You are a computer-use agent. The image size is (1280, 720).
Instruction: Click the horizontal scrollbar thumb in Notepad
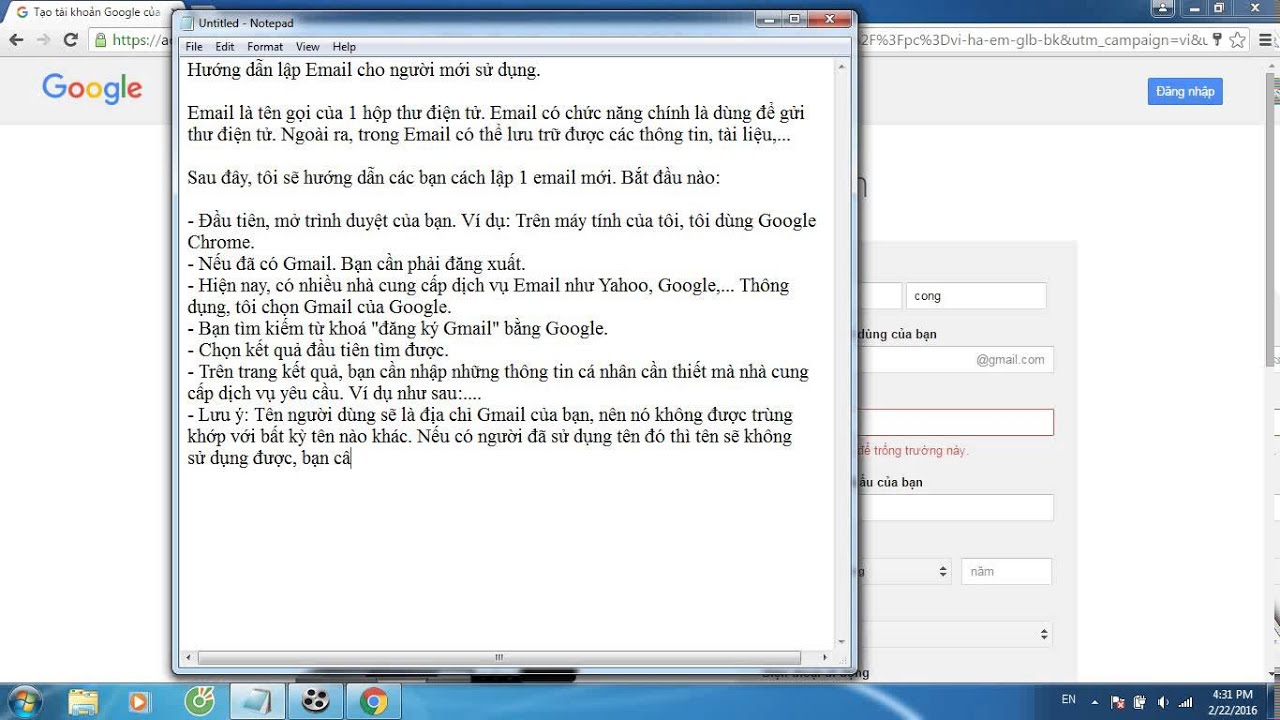tap(499, 657)
